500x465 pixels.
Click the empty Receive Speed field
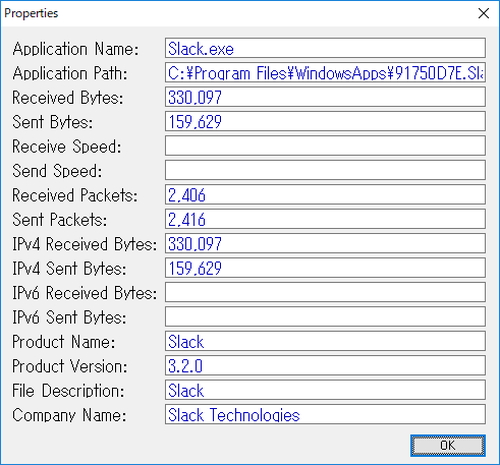tap(325, 146)
